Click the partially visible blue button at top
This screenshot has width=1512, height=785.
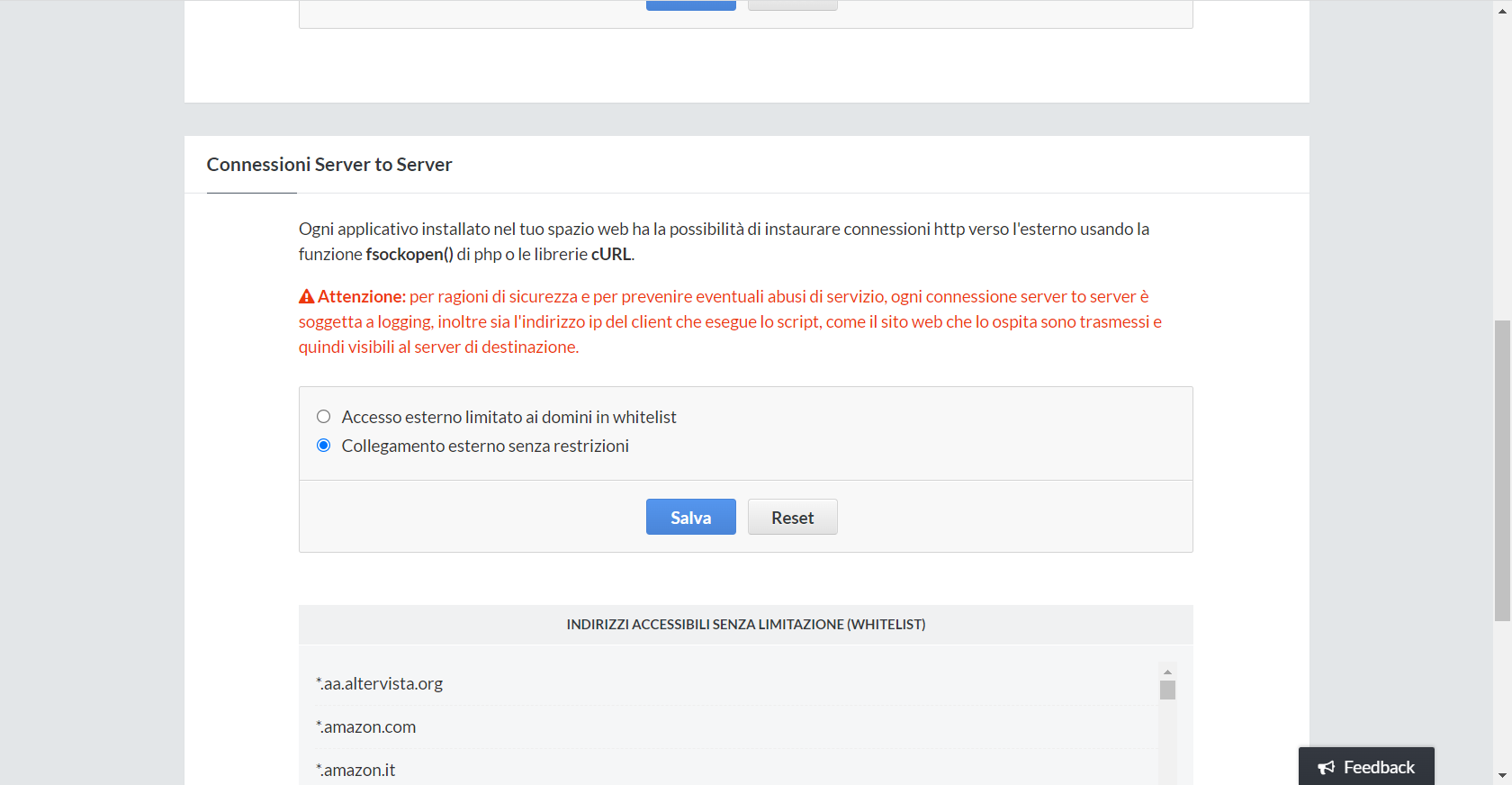(690, 5)
